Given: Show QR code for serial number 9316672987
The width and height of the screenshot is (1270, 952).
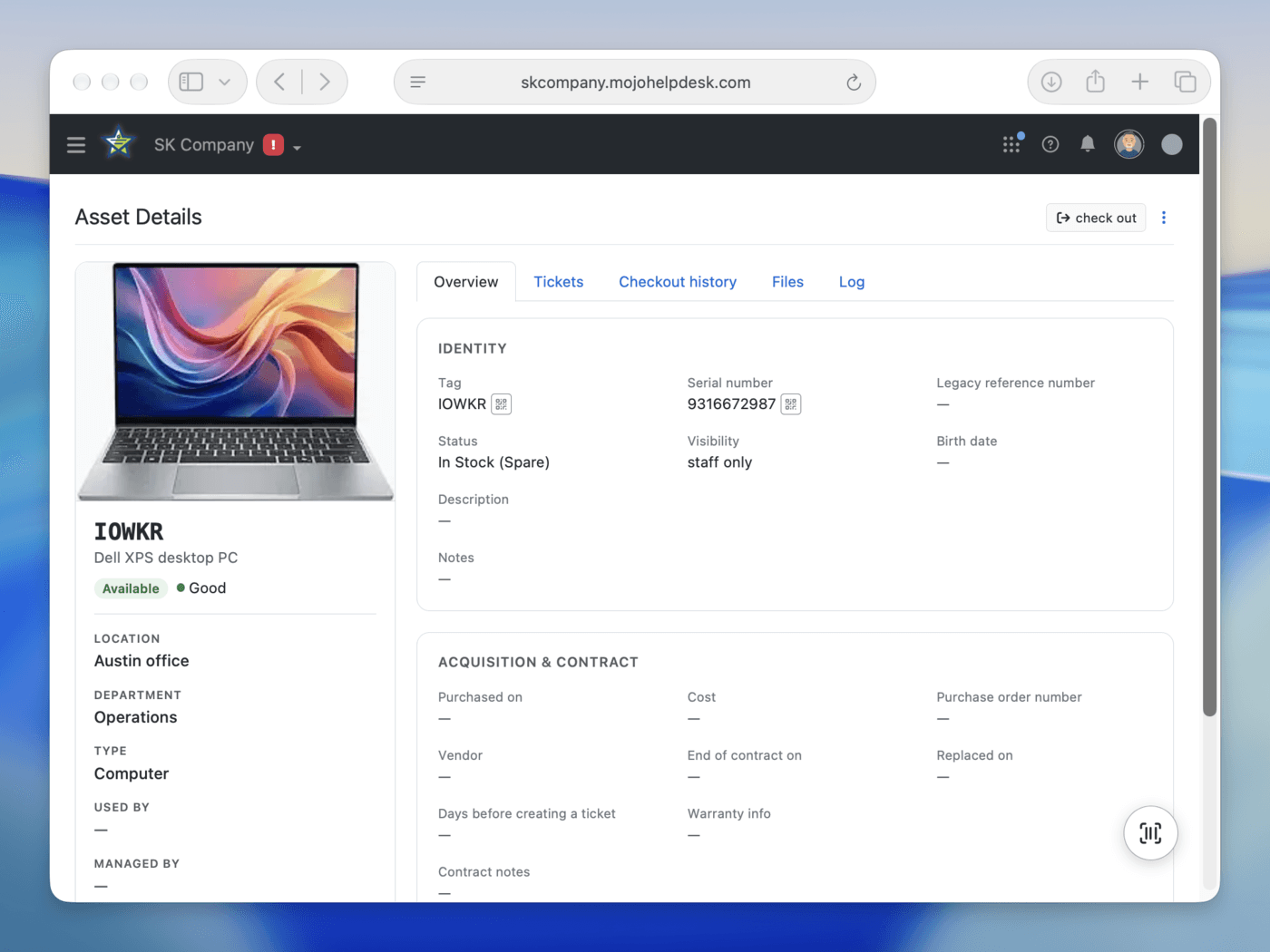Looking at the screenshot, I should (x=791, y=404).
